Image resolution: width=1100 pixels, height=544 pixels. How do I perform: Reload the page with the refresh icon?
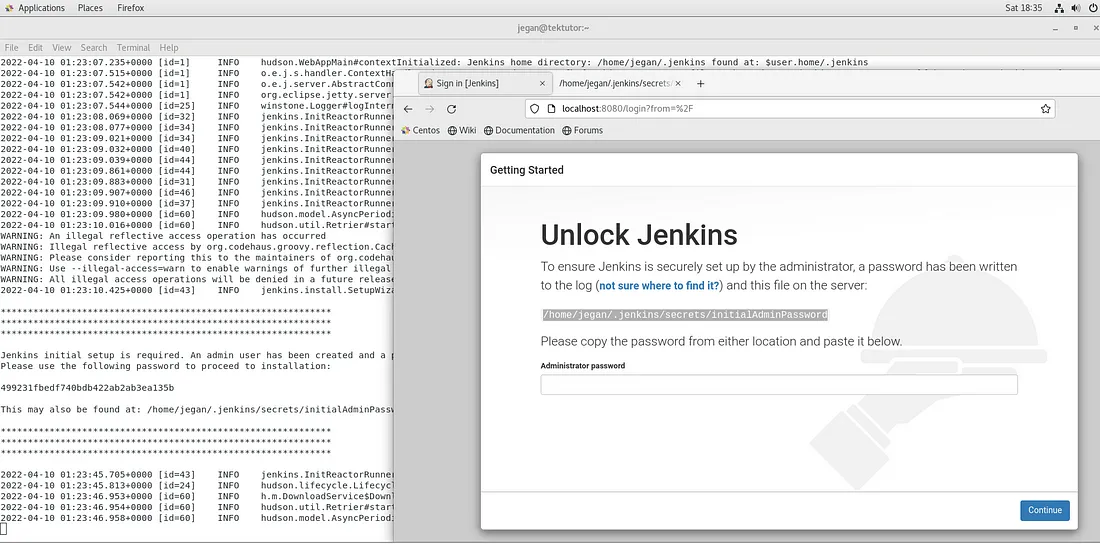coord(452,109)
